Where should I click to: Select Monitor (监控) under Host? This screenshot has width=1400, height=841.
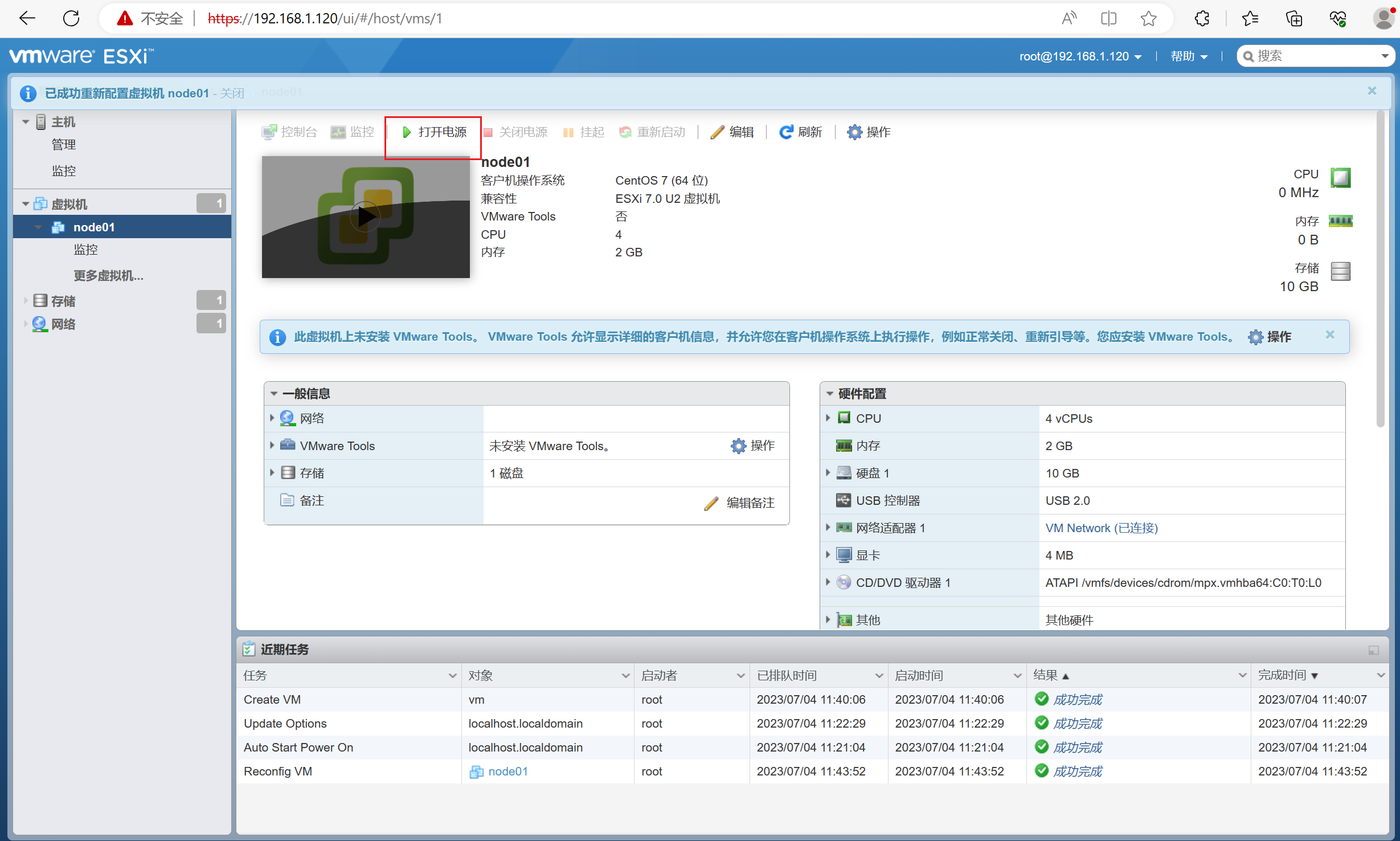click(x=64, y=171)
